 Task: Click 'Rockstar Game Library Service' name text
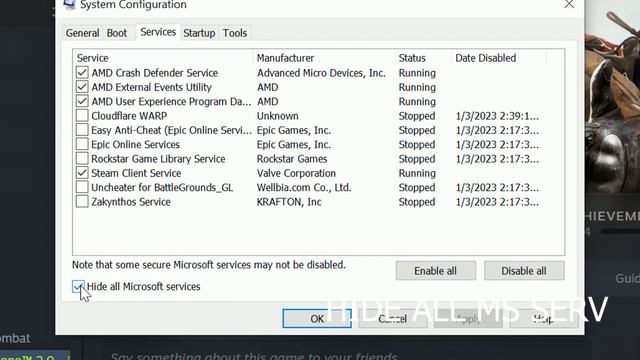pyautogui.click(x=158, y=159)
